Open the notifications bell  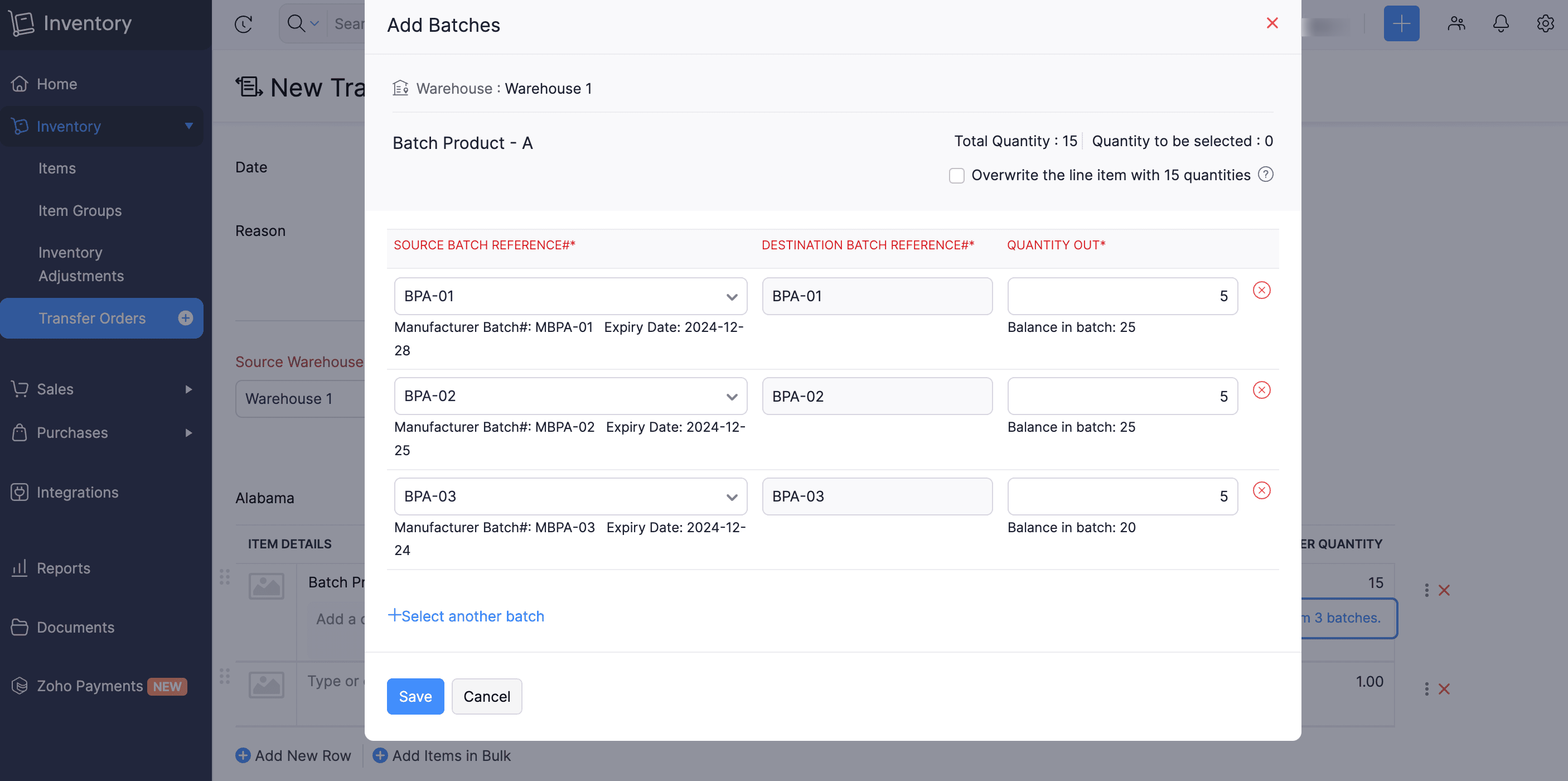(1501, 24)
